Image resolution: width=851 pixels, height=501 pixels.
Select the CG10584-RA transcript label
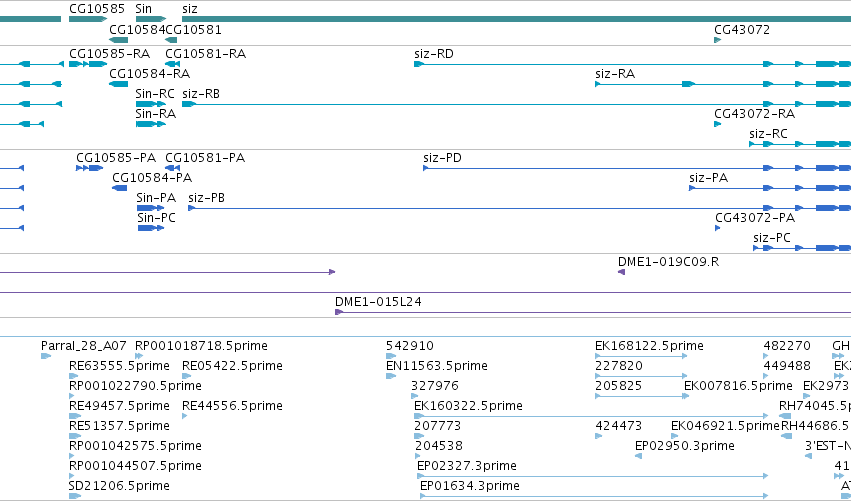point(150,74)
